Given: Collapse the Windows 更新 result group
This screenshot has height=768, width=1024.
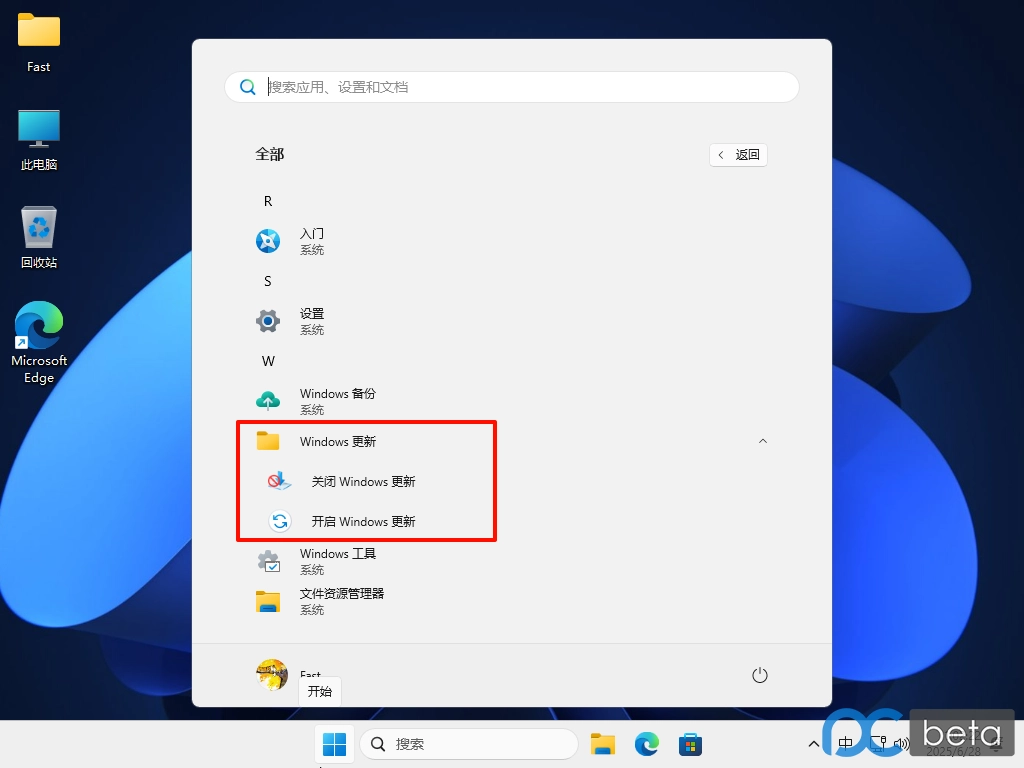Looking at the screenshot, I should (763, 441).
